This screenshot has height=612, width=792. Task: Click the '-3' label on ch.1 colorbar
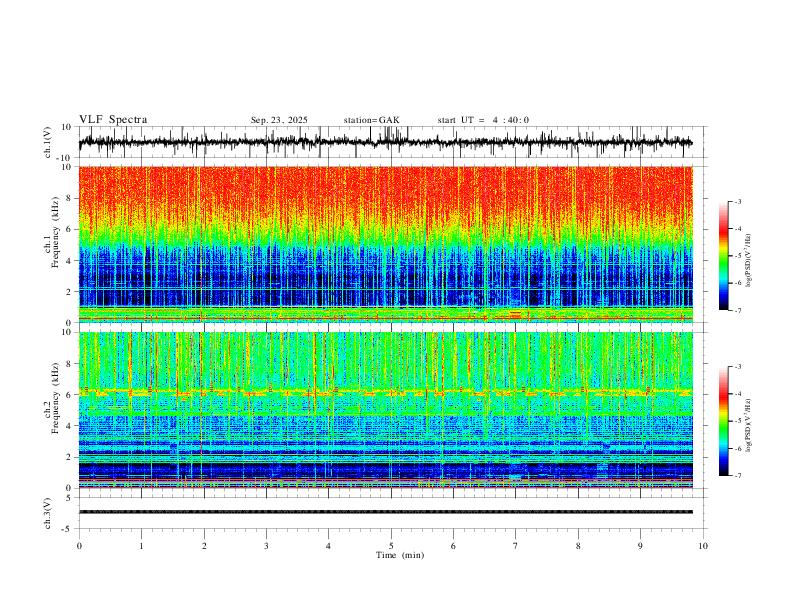point(737,201)
